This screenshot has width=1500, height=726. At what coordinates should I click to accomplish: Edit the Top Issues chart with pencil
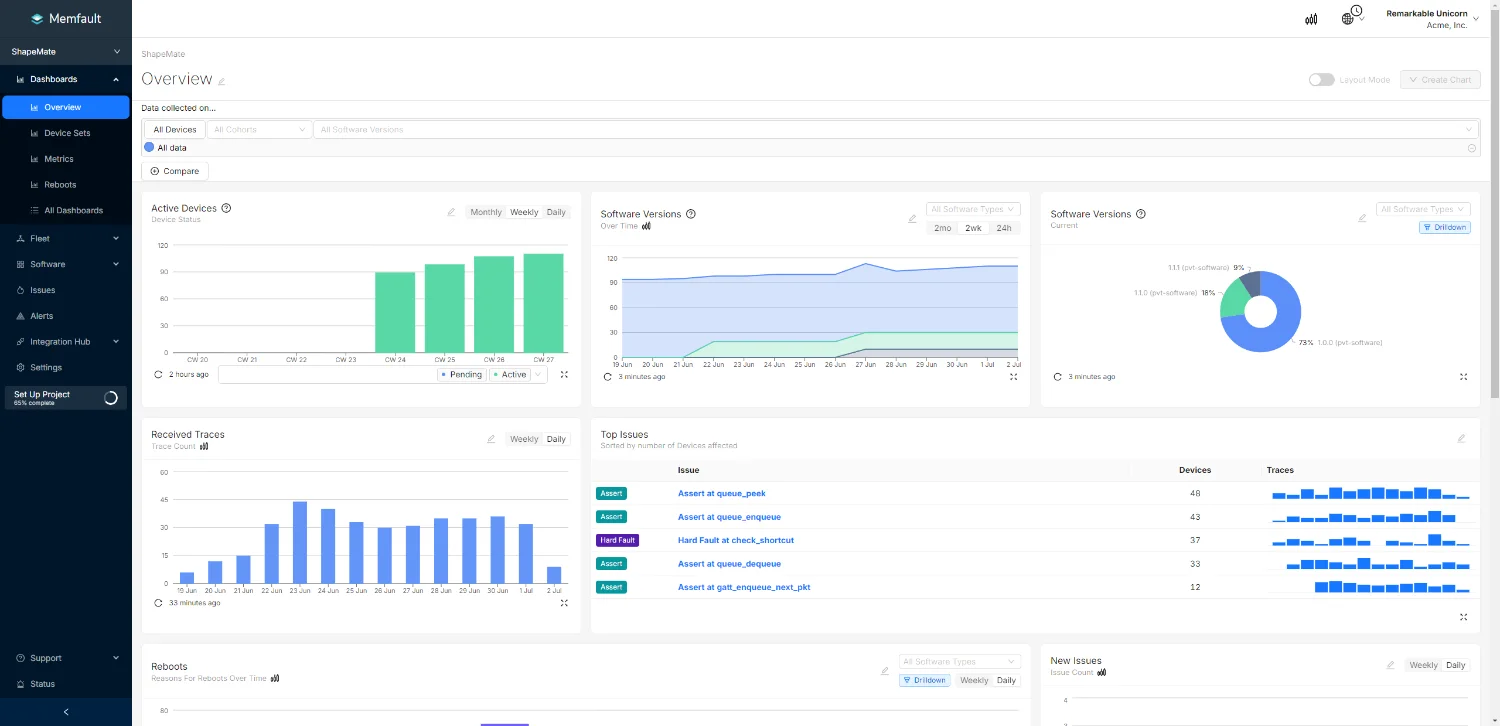(x=1461, y=438)
